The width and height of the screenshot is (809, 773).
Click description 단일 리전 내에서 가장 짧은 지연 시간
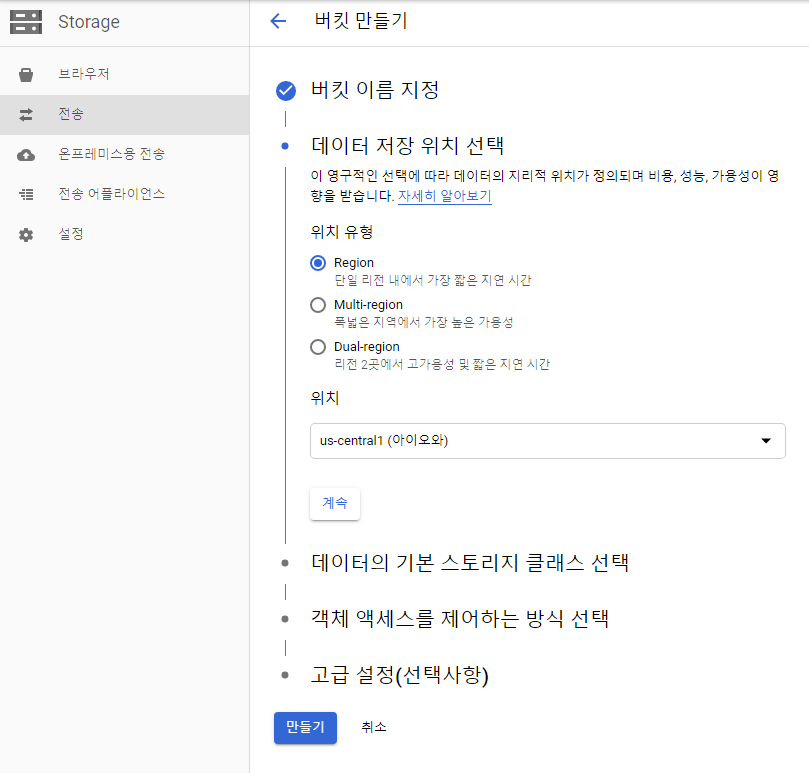click(x=433, y=280)
